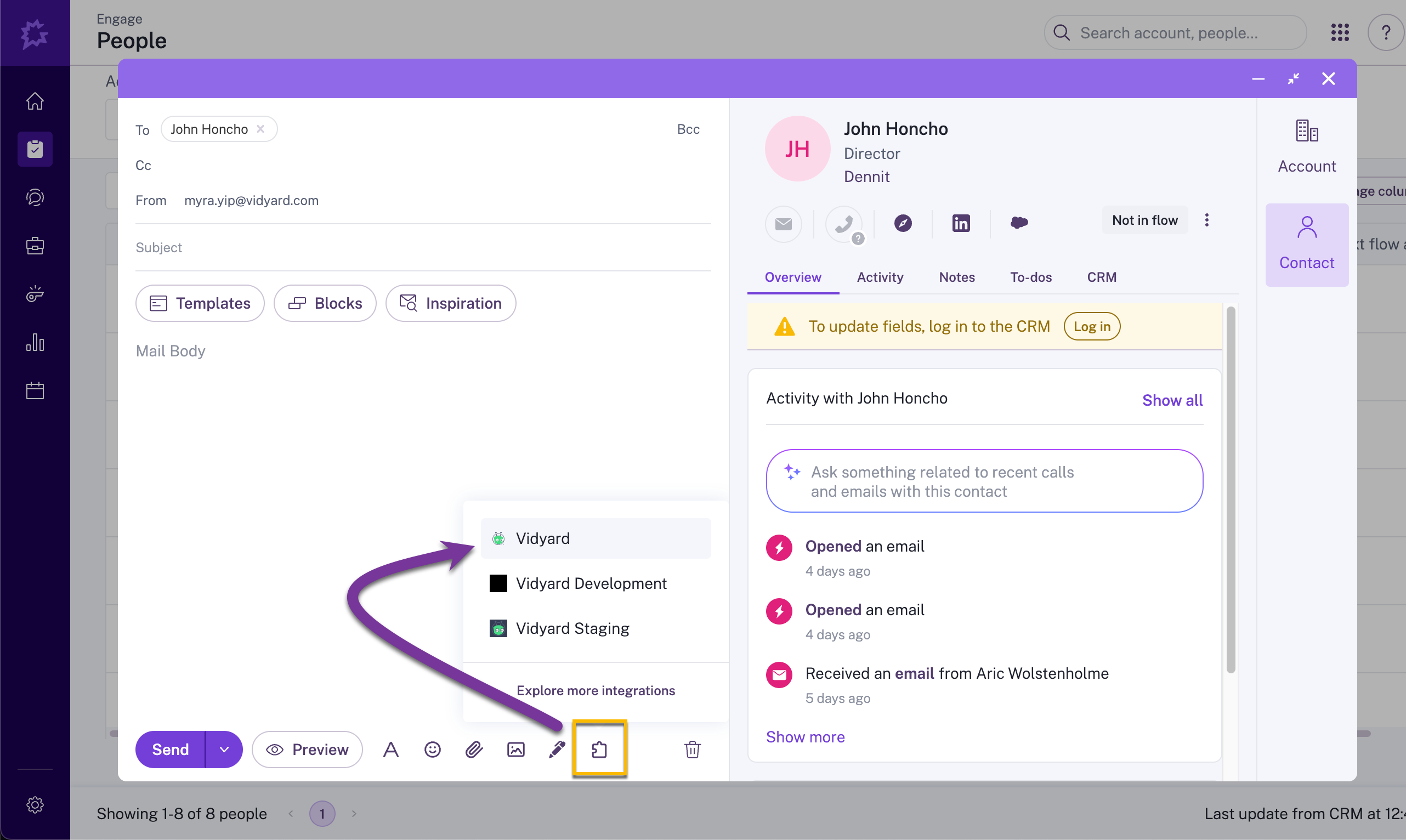This screenshot has width=1406, height=840.
Task: Switch to the Account panel
Action: [1306, 147]
